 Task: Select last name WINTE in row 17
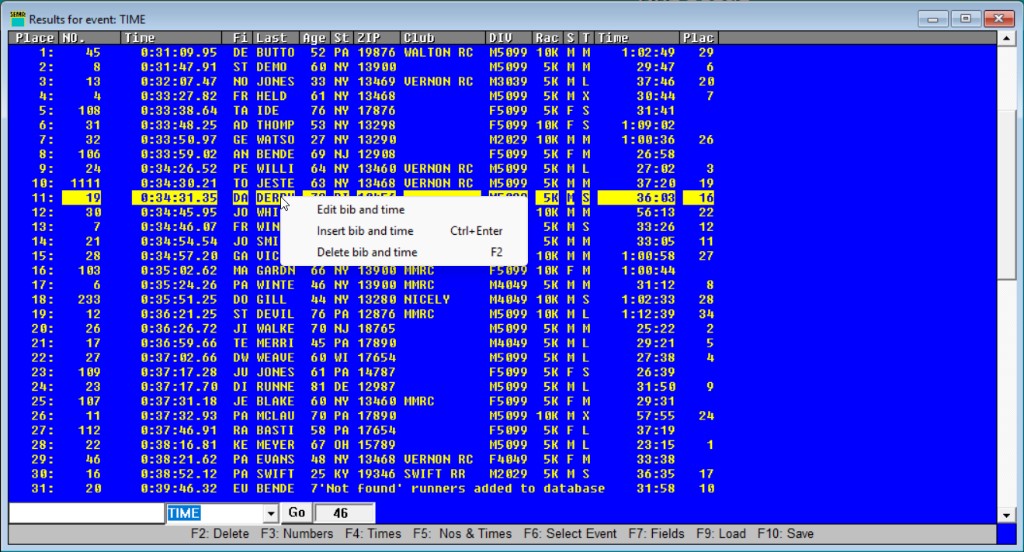[x=275, y=285]
